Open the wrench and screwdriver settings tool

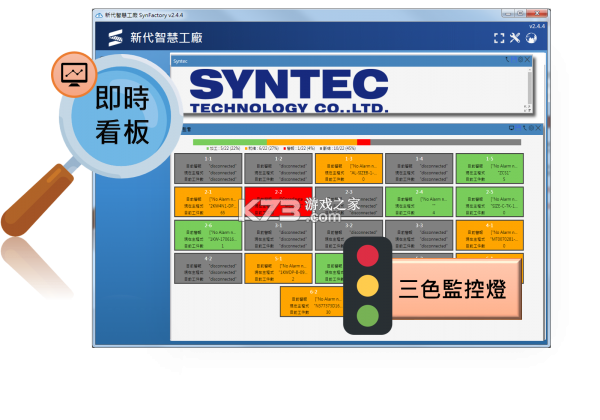515,38
